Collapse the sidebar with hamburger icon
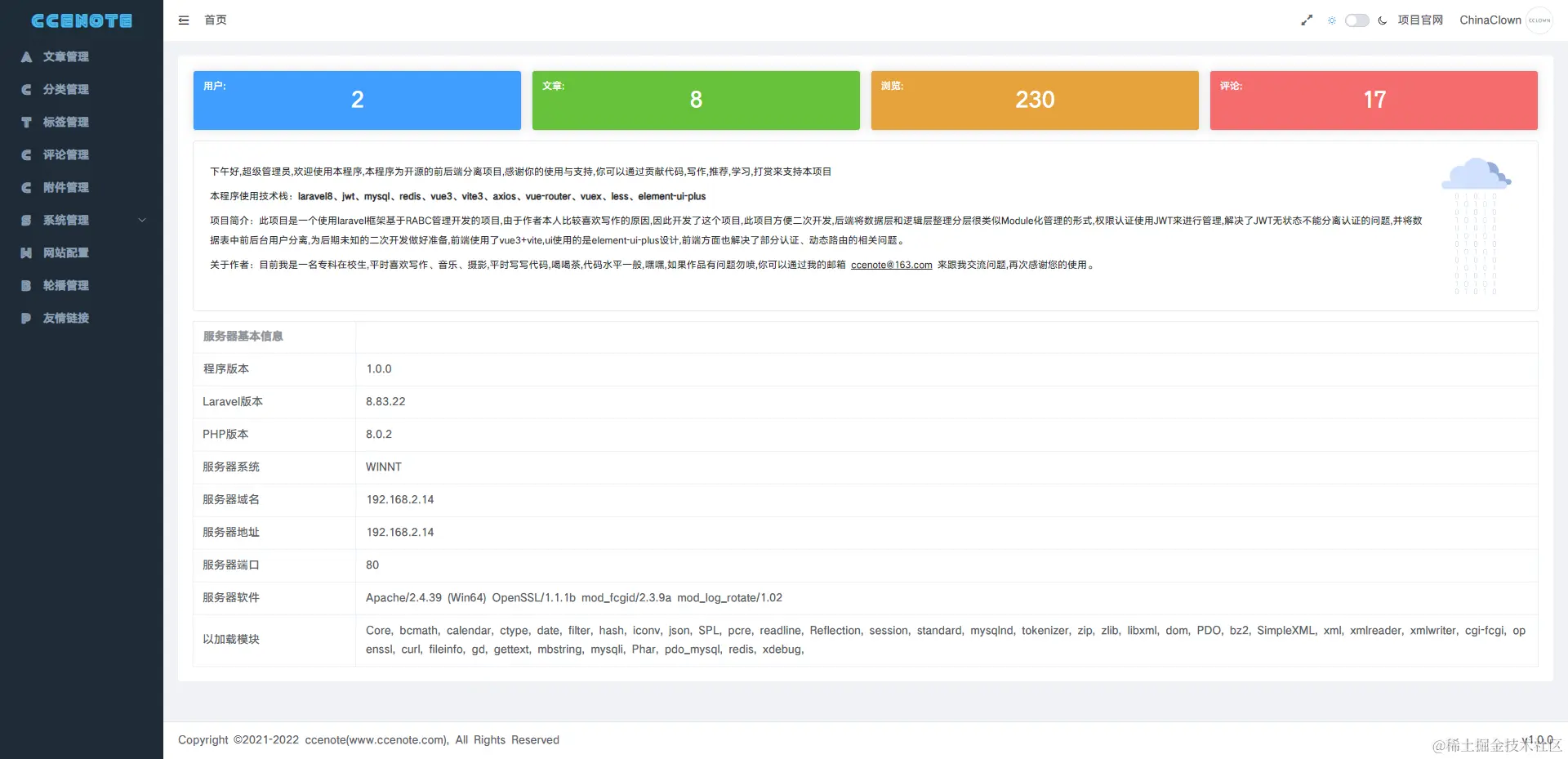The height and width of the screenshot is (759, 1568). click(x=184, y=20)
